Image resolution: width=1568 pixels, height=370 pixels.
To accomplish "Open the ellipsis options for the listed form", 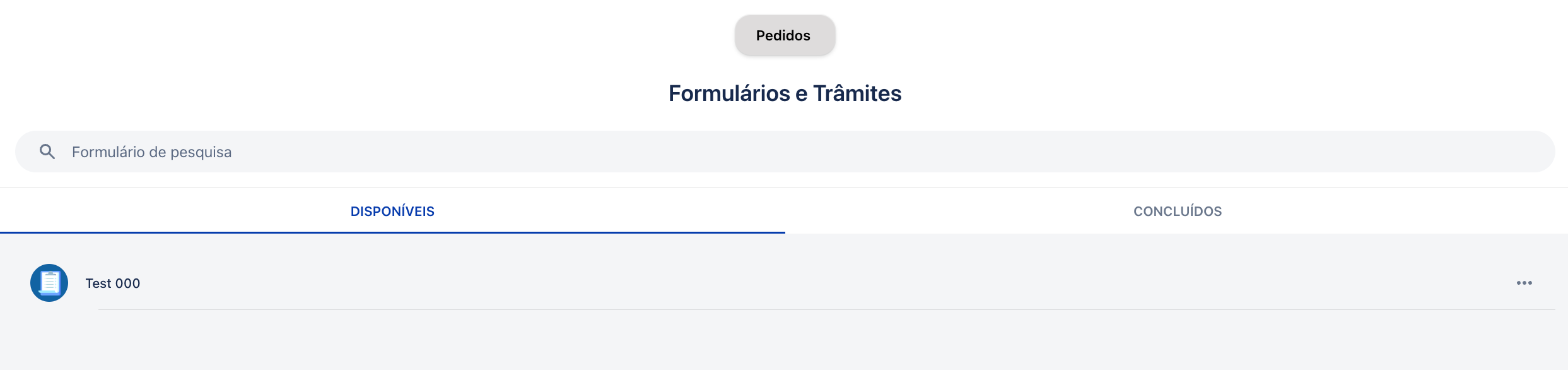I will (1524, 283).
